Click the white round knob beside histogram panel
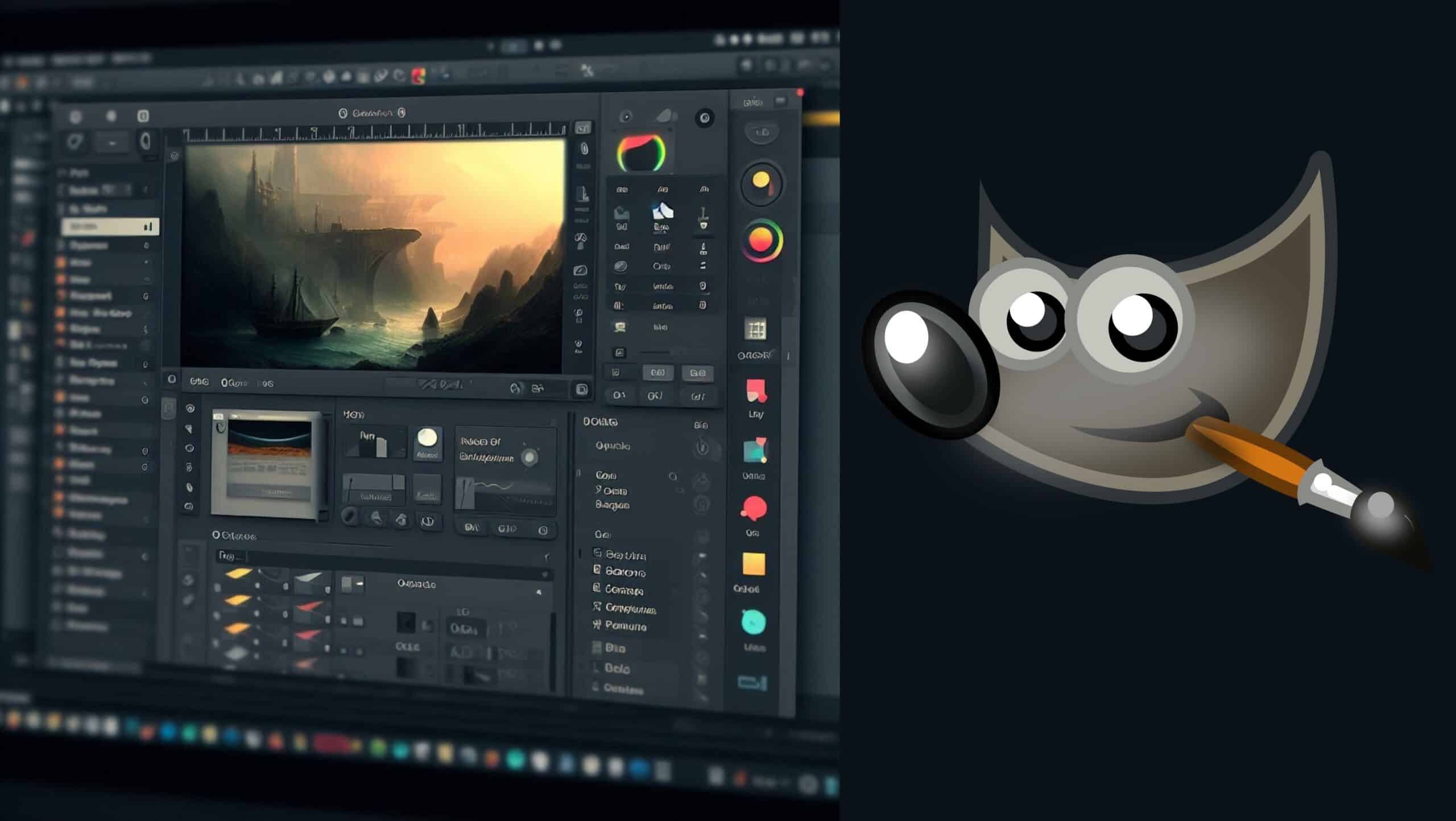The image size is (1456, 821). 427,438
